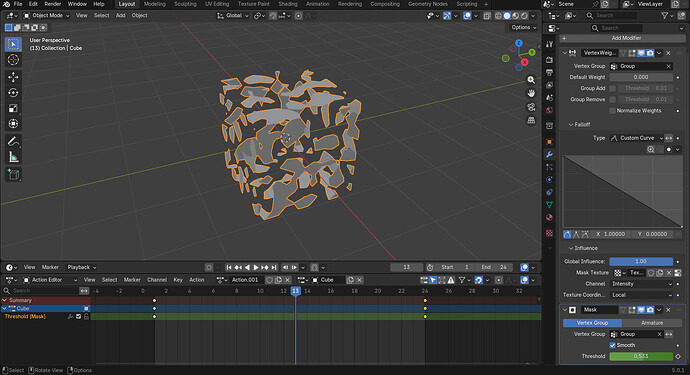Viewport: 690px width, 375px height.
Task: Open the Object Data properties tab
Action: [x=549, y=205]
